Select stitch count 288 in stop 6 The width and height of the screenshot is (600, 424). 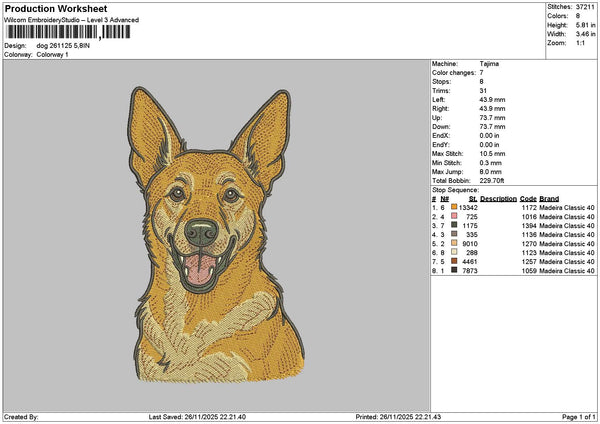pyautogui.click(x=472, y=253)
